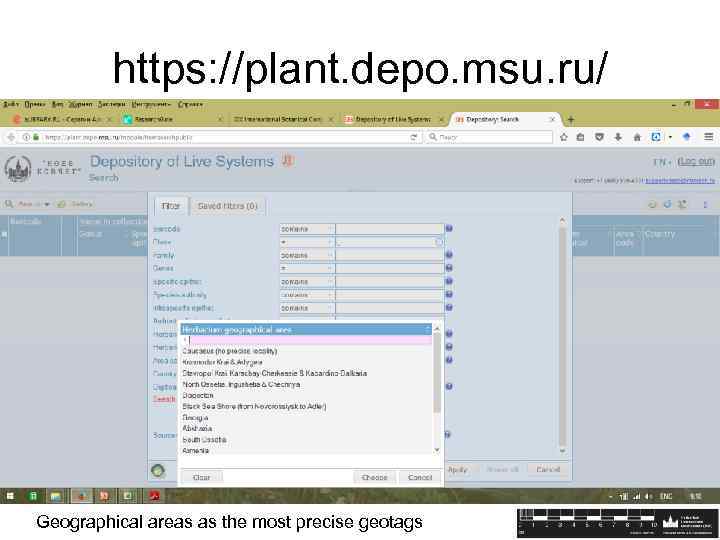
Task: Open the browser hamburger menu icon
Action: click(x=709, y=136)
